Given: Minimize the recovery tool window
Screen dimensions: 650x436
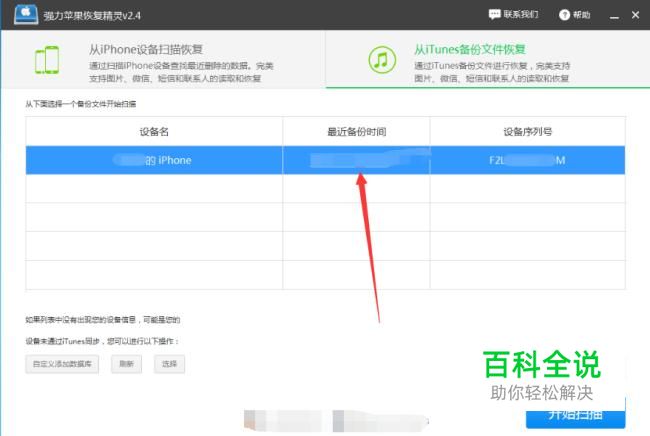Looking at the screenshot, I should pyautogui.click(x=614, y=16).
